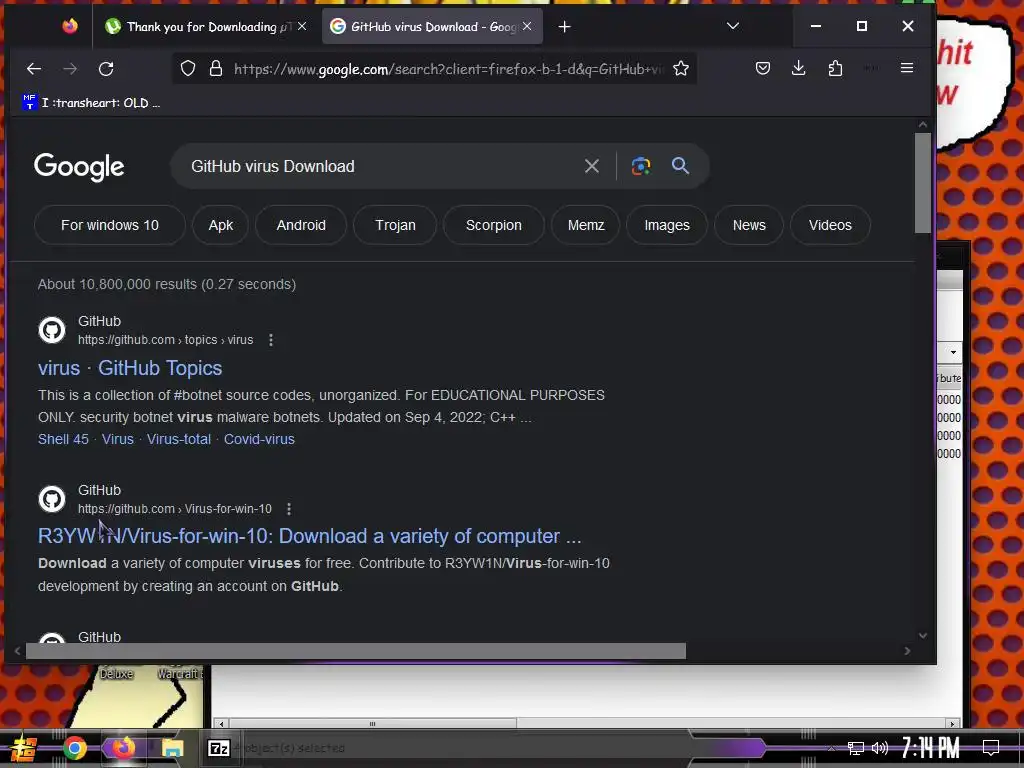Screen dimensions: 1024x768
Task: View site padlock security info
Action: click(216, 69)
